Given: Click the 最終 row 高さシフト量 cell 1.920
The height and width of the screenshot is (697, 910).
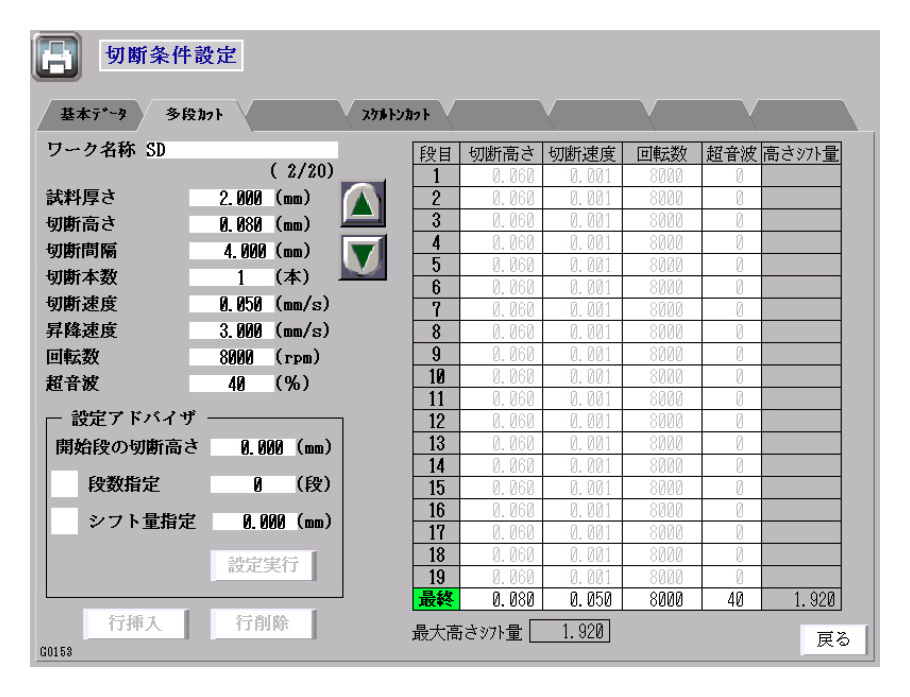Looking at the screenshot, I should tap(801, 600).
